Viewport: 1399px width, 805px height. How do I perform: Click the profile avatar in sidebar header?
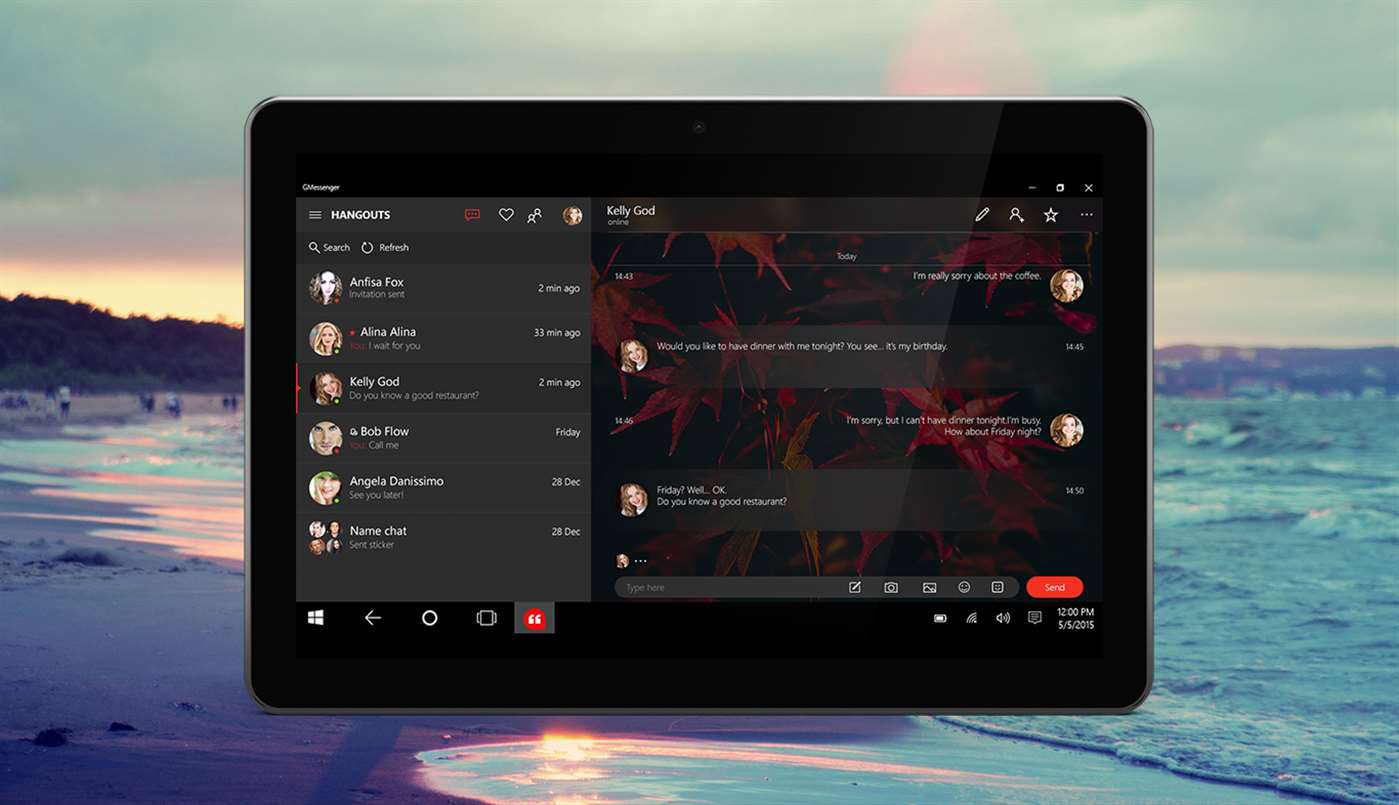[572, 215]
